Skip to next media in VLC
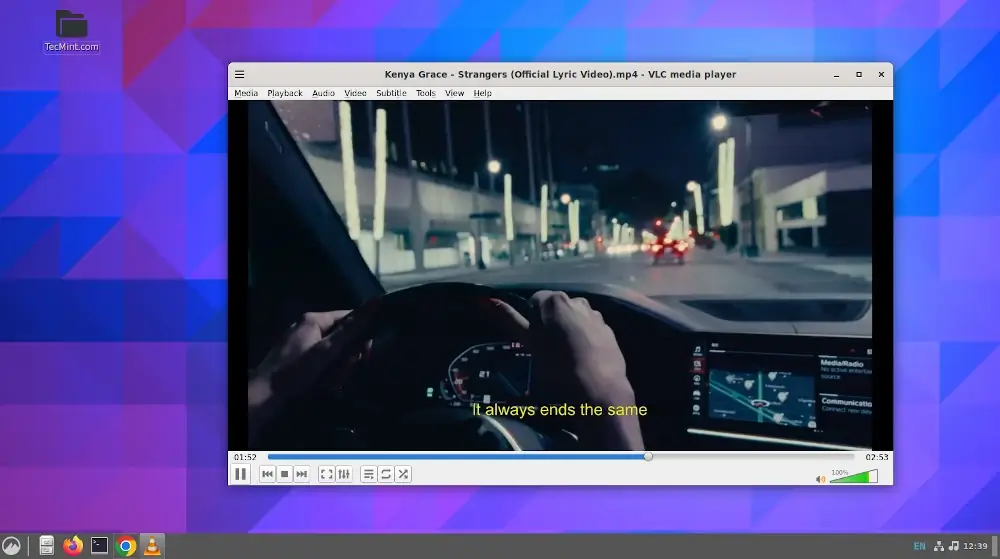 [x=302, y=474]
